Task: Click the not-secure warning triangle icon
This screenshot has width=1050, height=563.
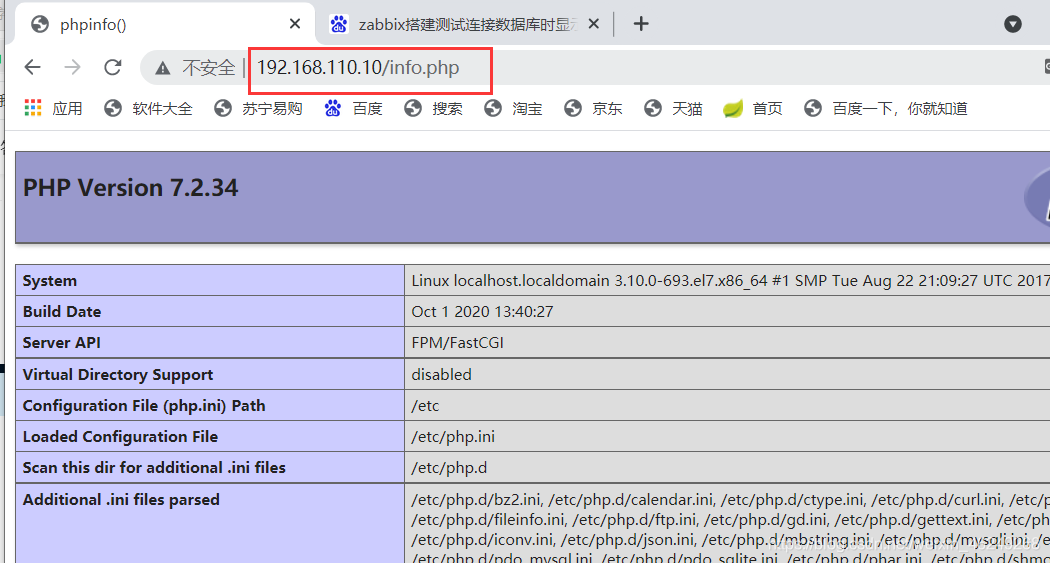Action: click(x=163, y=68)
